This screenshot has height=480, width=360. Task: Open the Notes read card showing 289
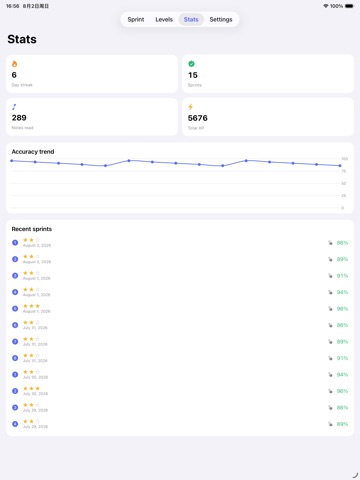coord(92,117)
